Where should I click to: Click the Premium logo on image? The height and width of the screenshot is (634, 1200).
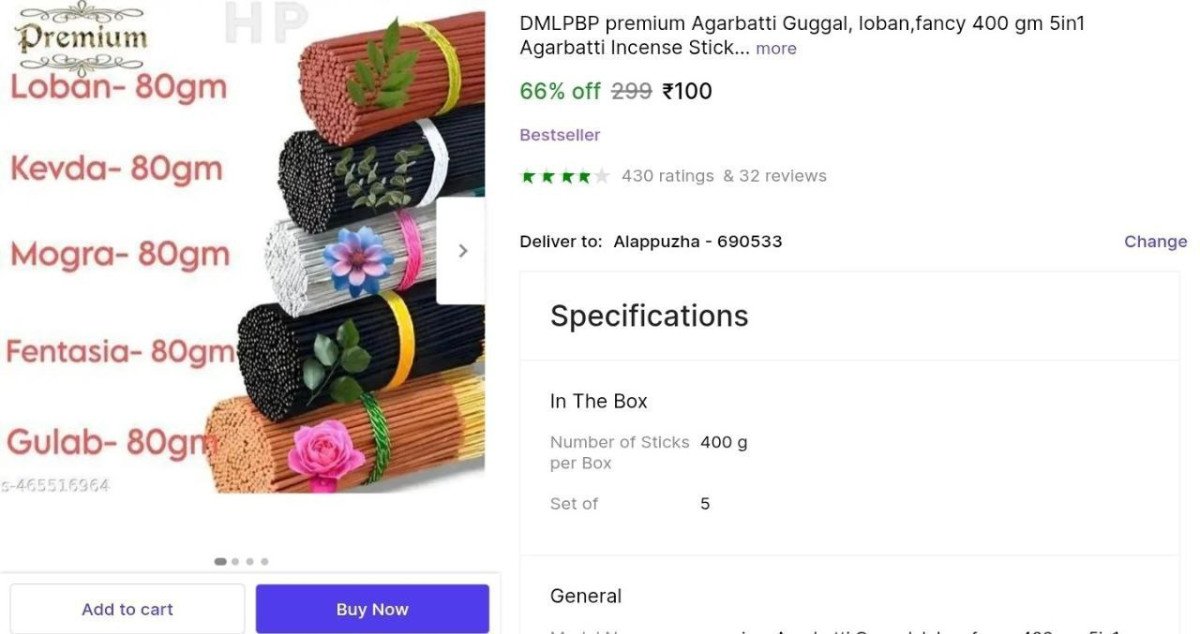click(81, 38)
